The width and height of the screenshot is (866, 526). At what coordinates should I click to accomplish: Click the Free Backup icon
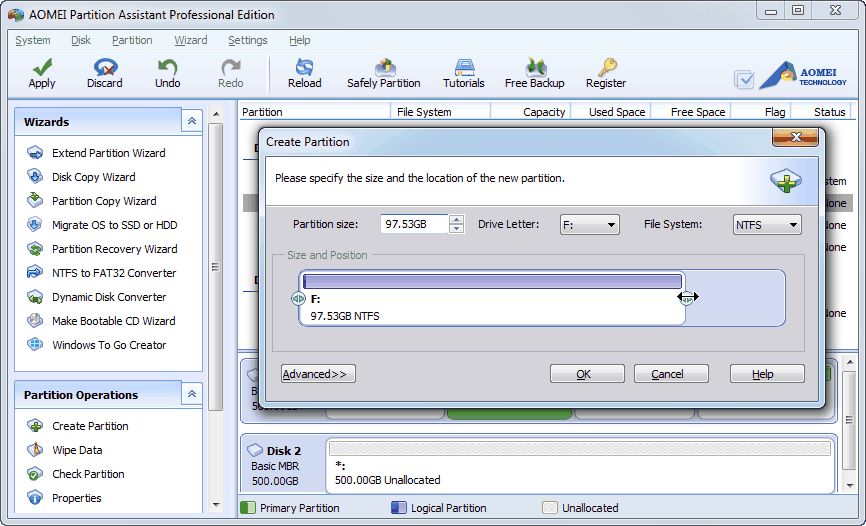534,67
